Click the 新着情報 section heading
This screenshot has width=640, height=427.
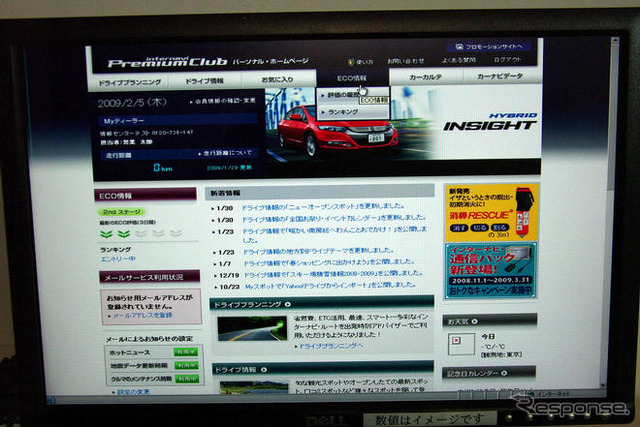pyautogui.click(x=320, y=193)
